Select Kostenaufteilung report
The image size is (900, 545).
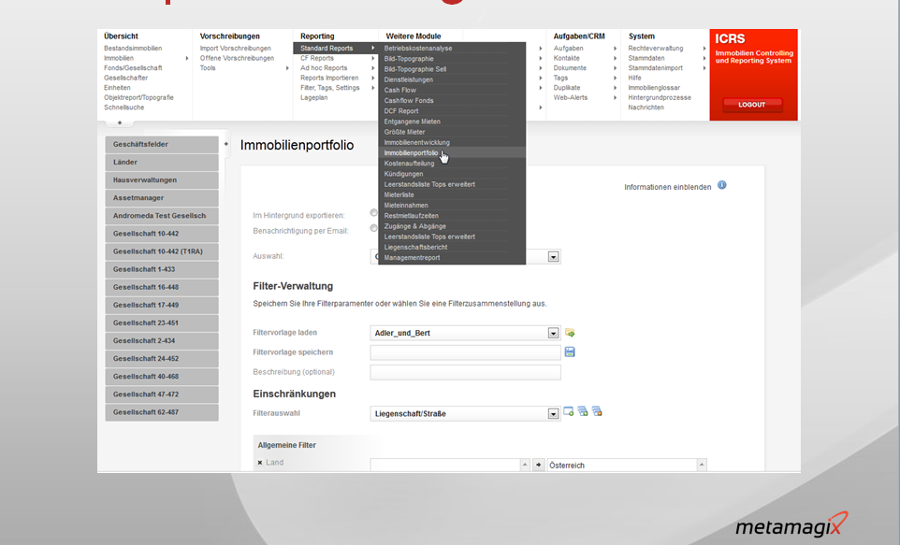pyautogui.click(x=409, y=164)
